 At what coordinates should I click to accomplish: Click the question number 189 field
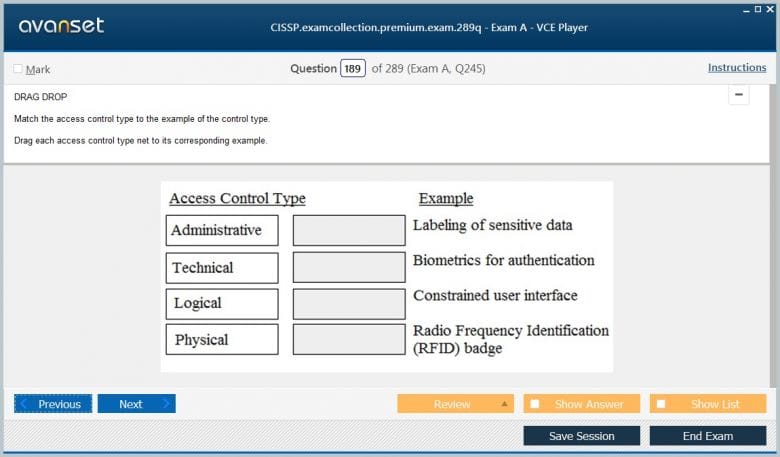click(352, 69)
